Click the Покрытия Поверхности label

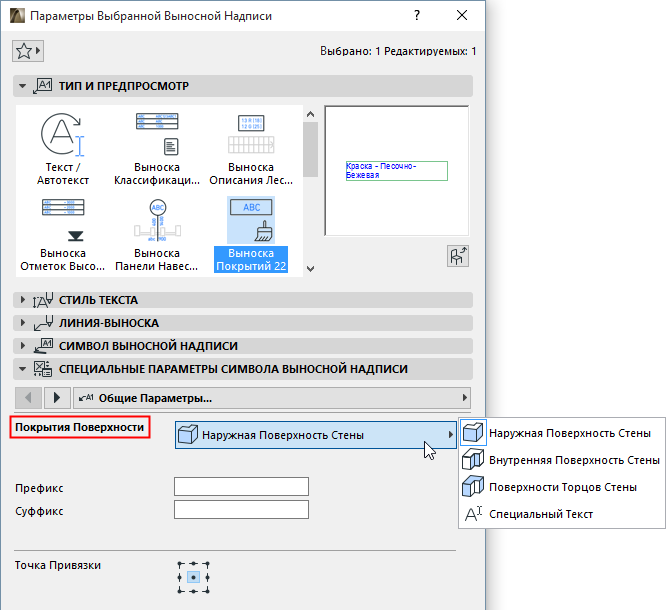click(80, 427)
